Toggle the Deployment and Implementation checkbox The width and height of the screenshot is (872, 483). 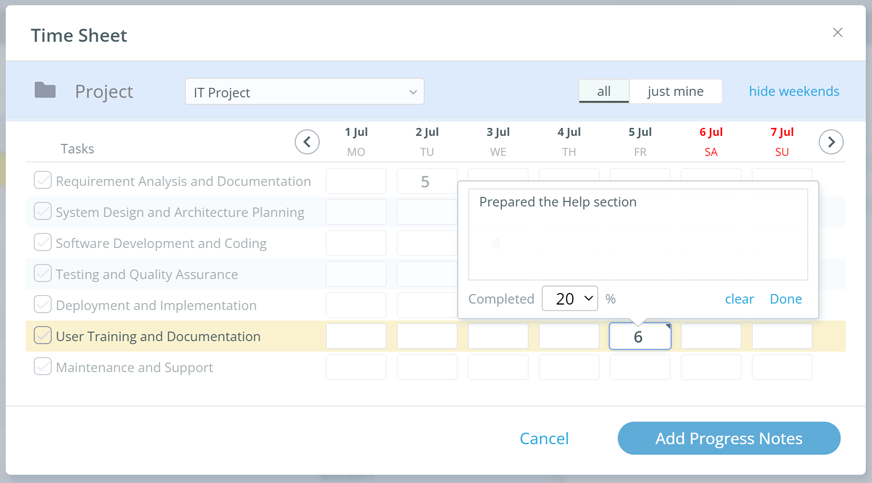pos(43,305)
